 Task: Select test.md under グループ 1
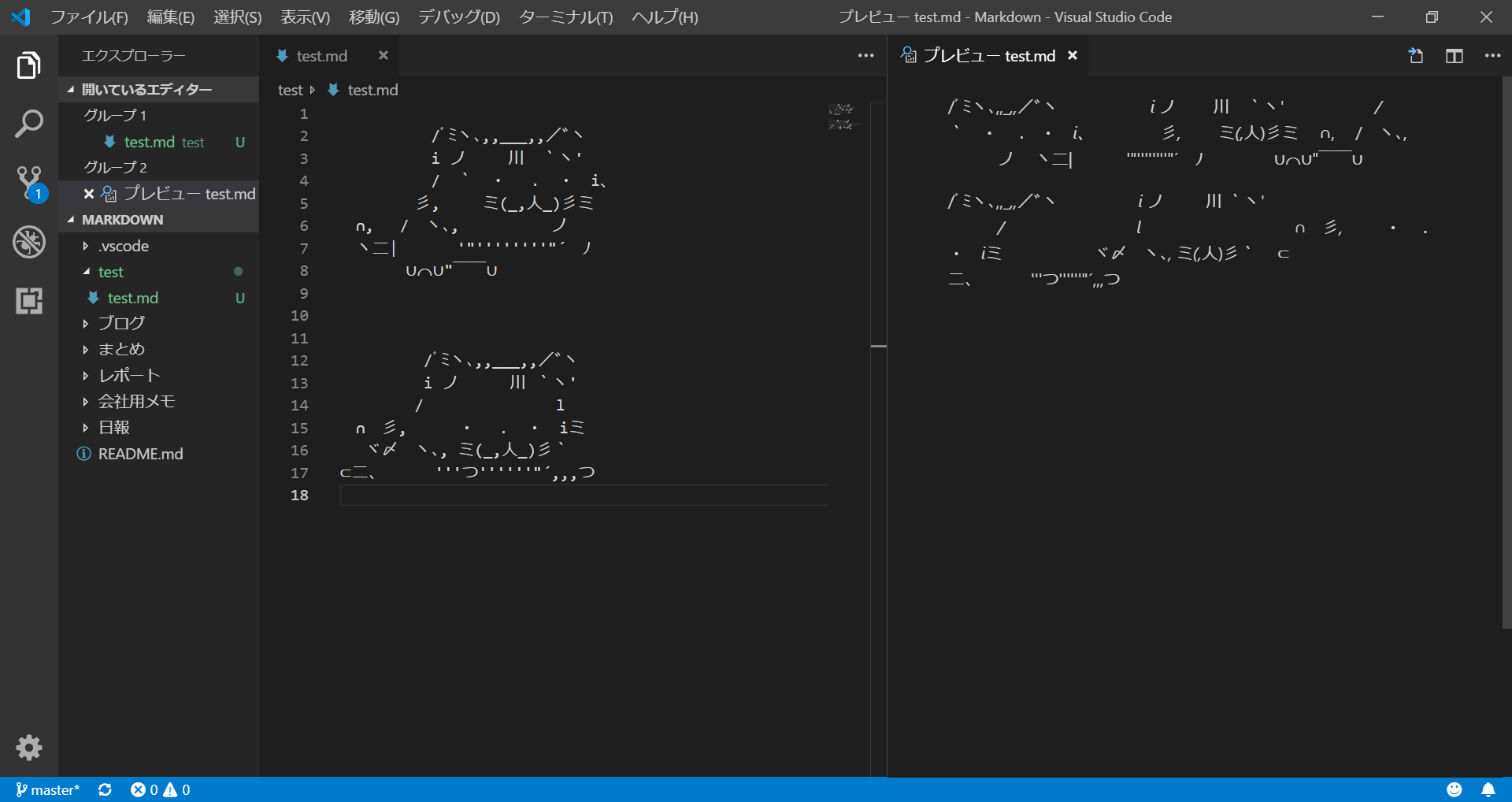click(x=158, y=142)
